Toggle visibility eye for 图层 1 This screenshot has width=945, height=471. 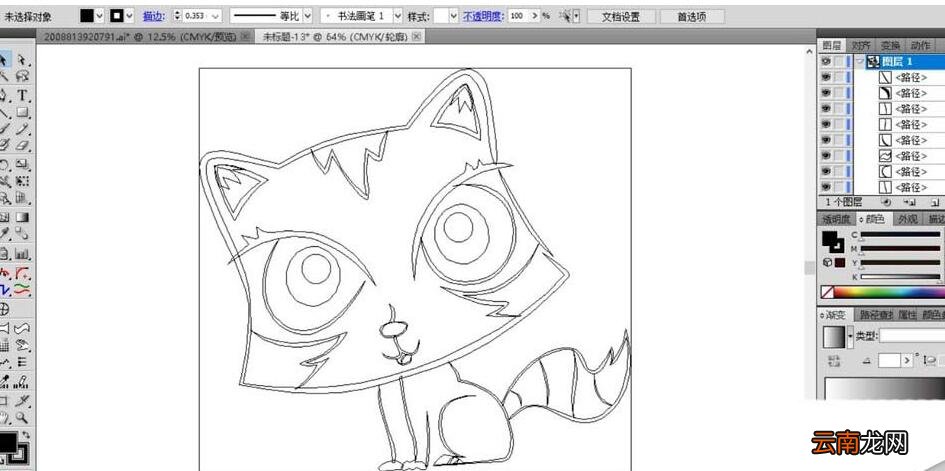click(826, 61)
